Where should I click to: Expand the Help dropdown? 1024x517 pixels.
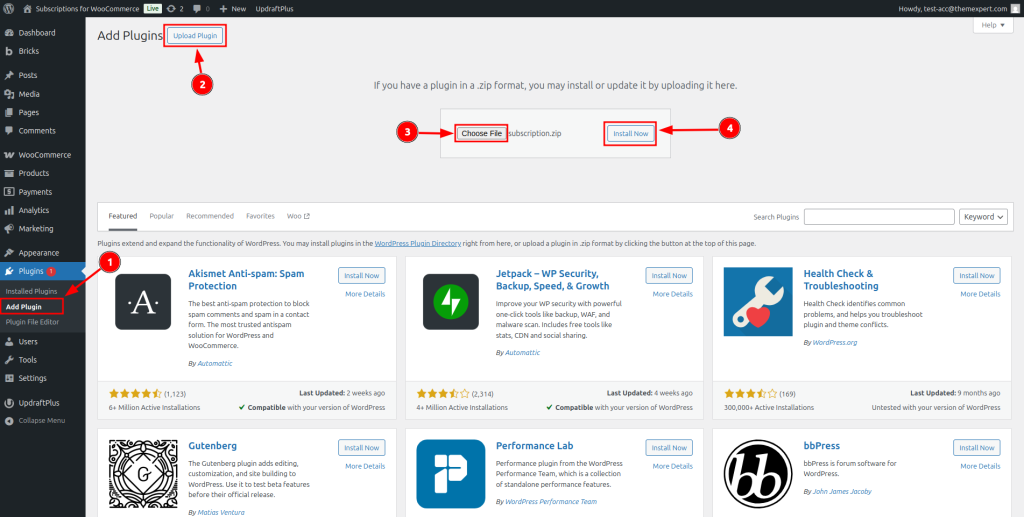pos(993,25)
